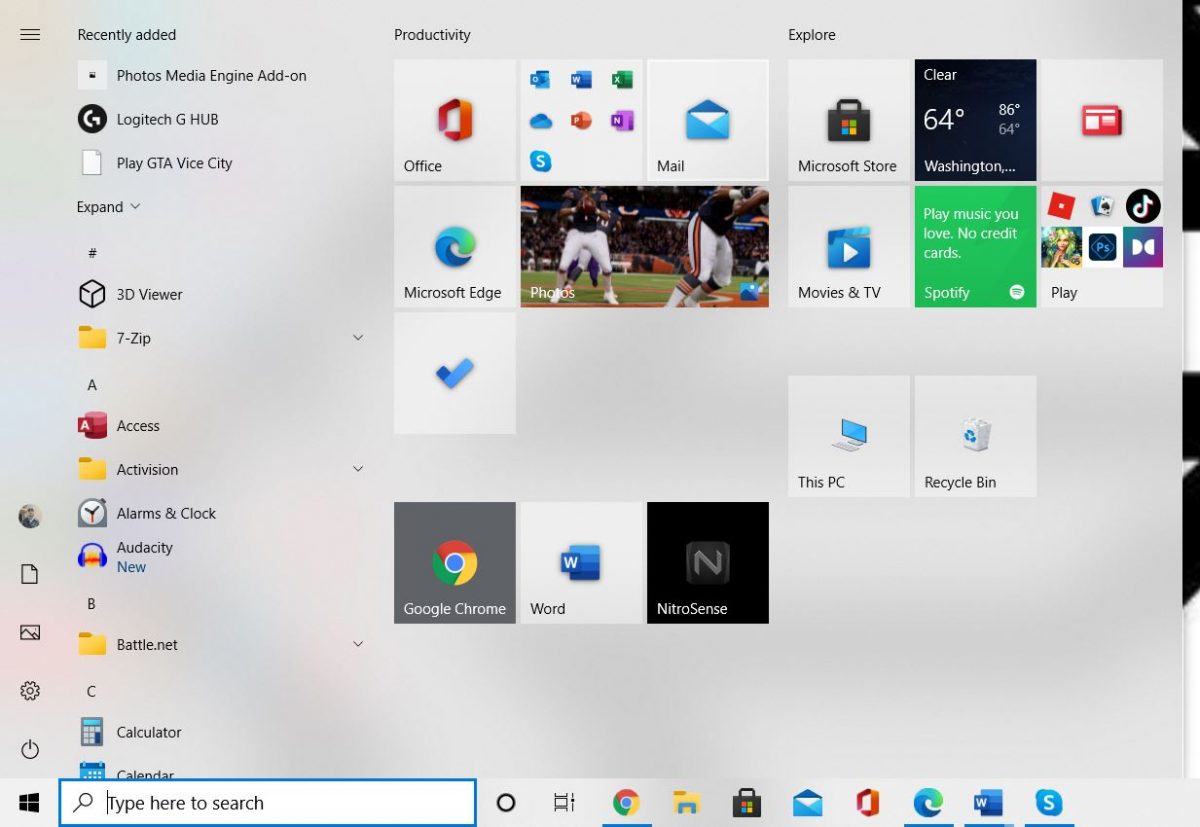The width and height of the screenshot is (1200, 827).
Task: Open the Washington weather tile
Action: point(975,120)
